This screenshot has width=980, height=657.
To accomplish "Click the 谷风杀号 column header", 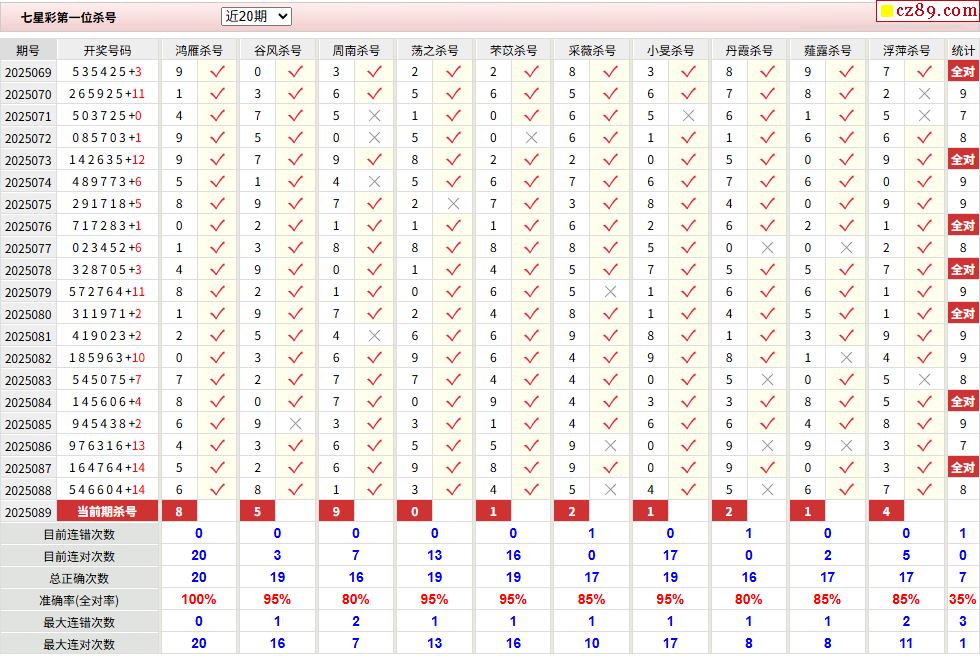I will point(278,50).
